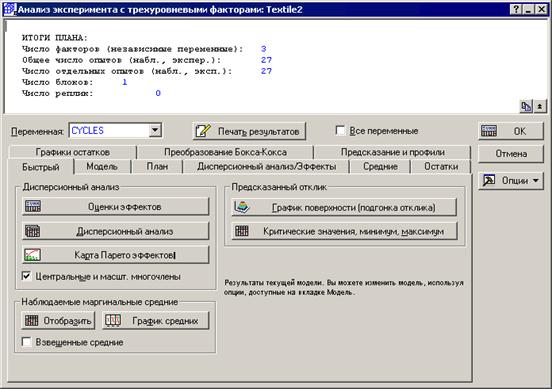The image size is (552, 389).
Task: Click table icon on Отобразить button
Action: pos(31,321)
